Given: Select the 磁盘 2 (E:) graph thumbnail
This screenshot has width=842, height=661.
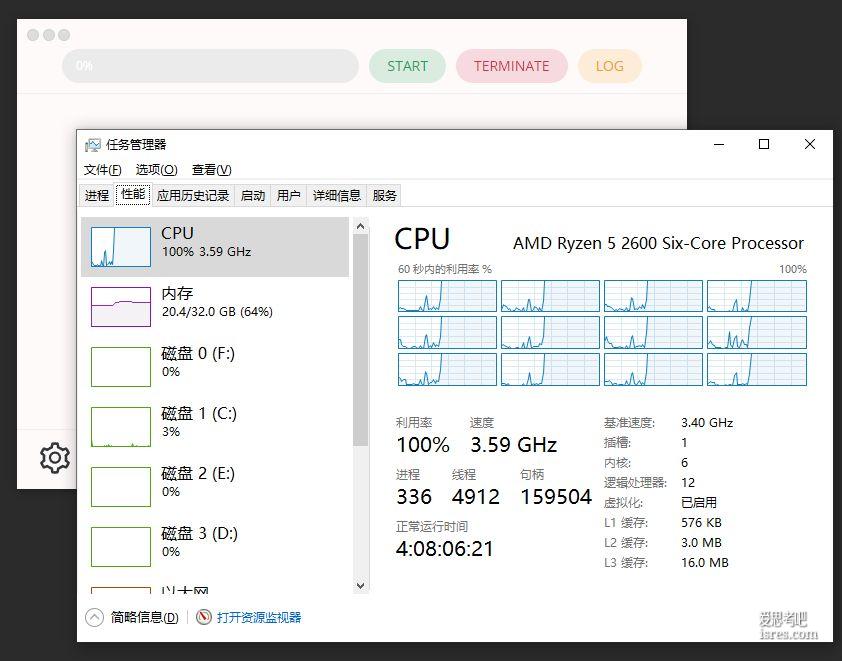Looking at the screenshot, I should click(121, 487).
